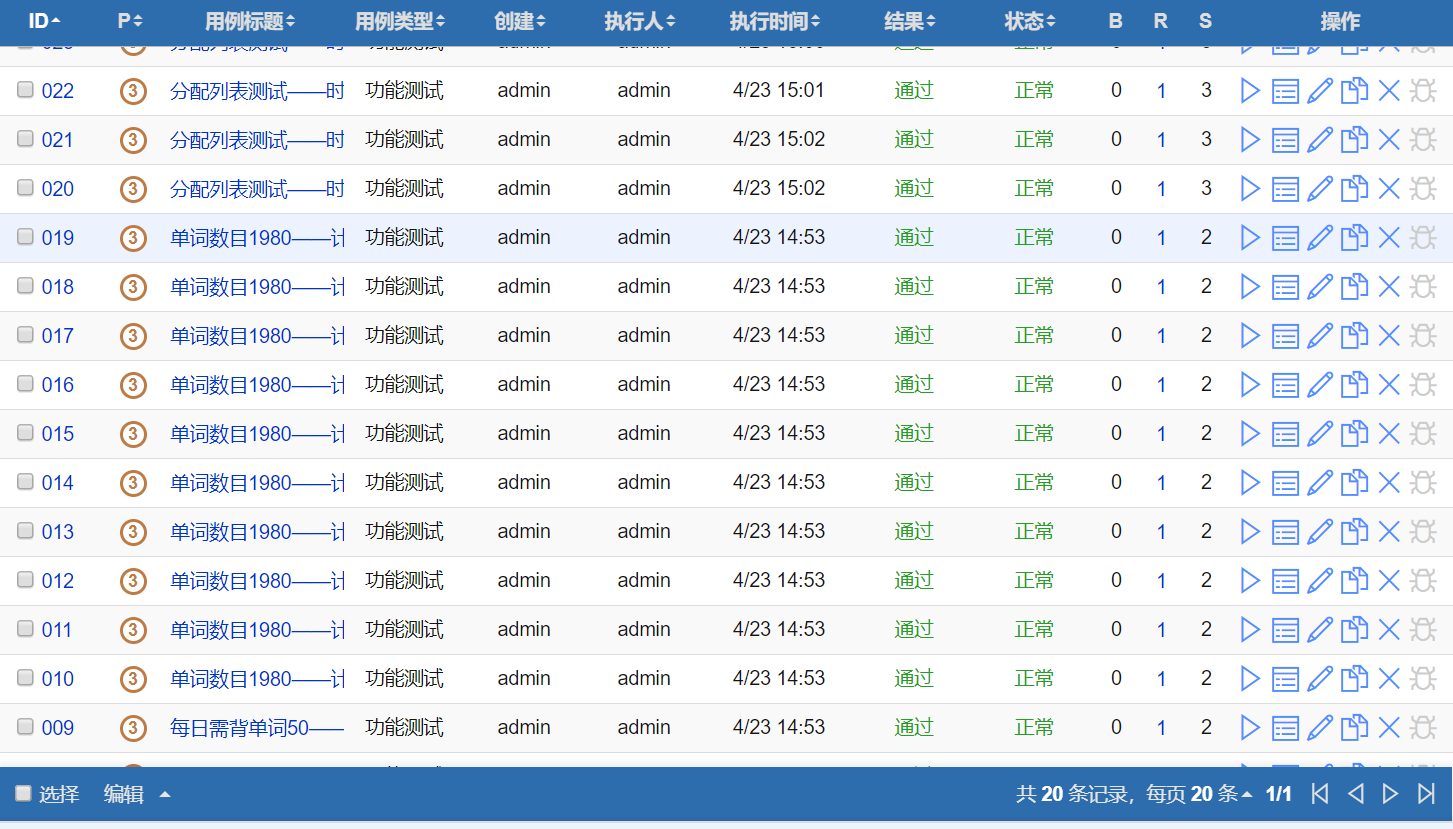This screenshot has height=829, width=1453.
Task: Open title link of case 009
Action: click(x=256, y=728)
